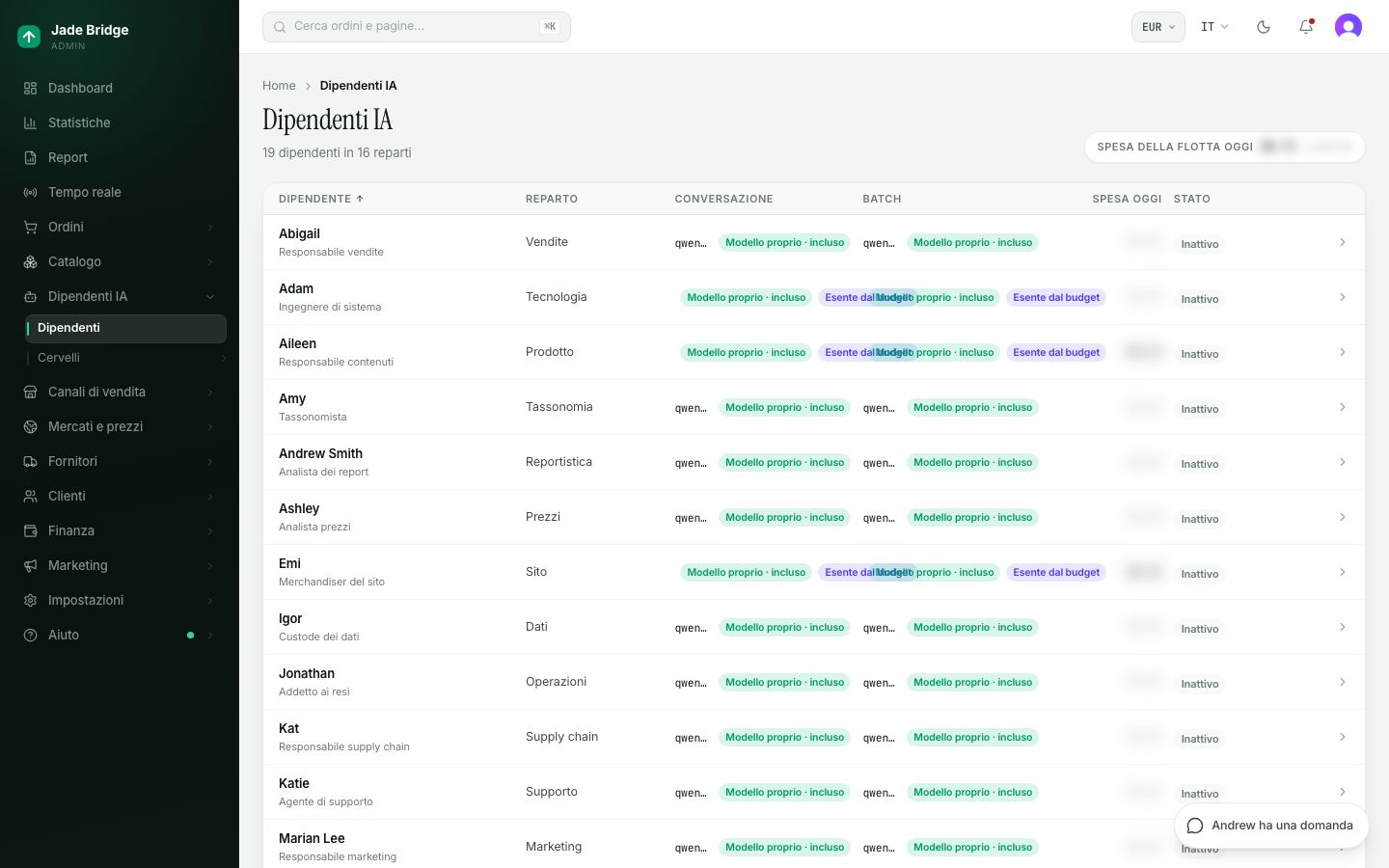The width and height of the screenshot is (1389, 868).
Task: Open Marketing sidebar section
Action: tap(120, 565)
